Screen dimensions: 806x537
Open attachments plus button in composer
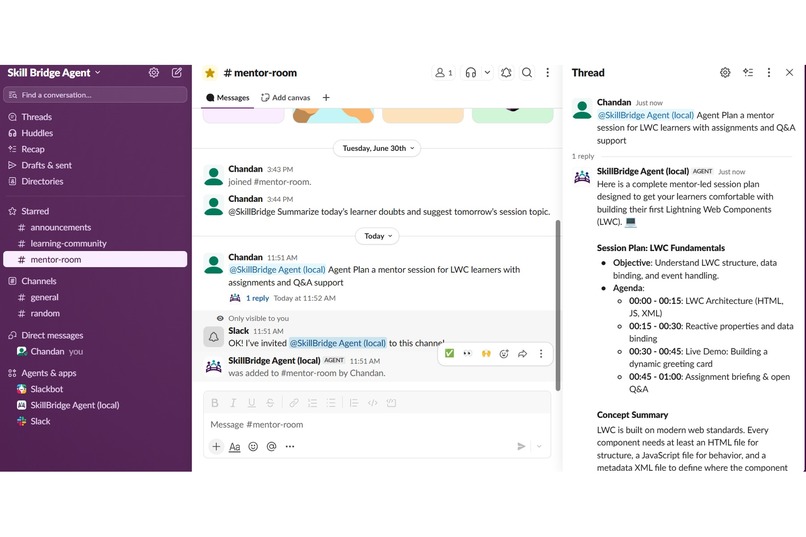click(216, 447)
